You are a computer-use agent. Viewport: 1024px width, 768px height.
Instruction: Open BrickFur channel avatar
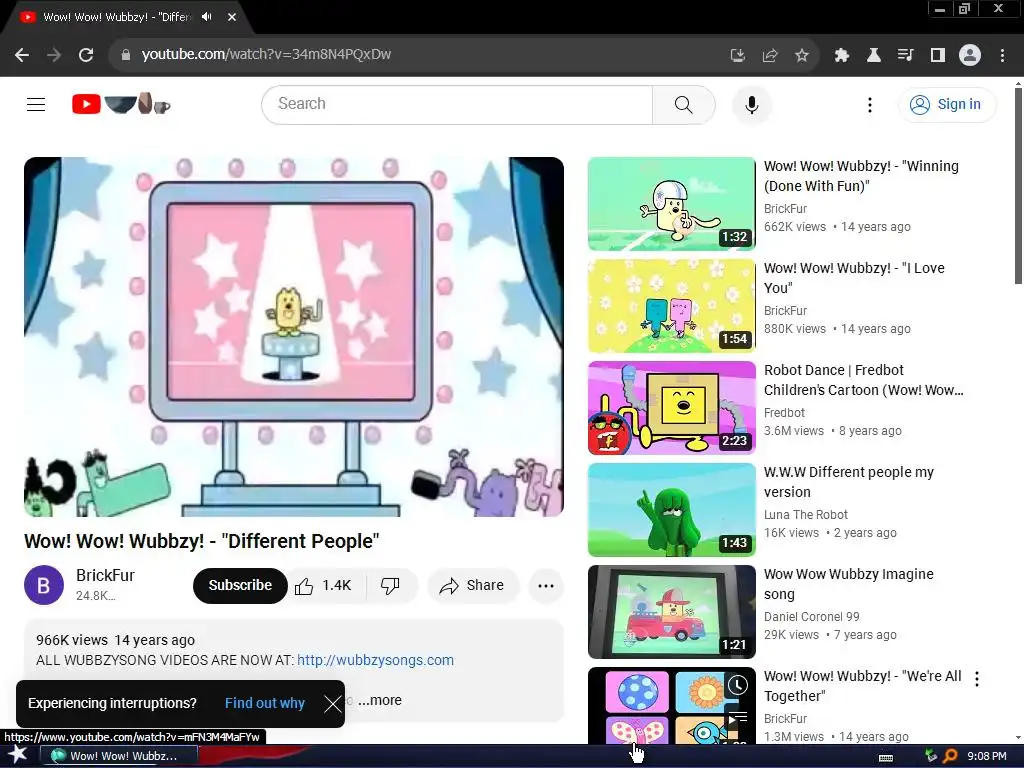[44, 585]
